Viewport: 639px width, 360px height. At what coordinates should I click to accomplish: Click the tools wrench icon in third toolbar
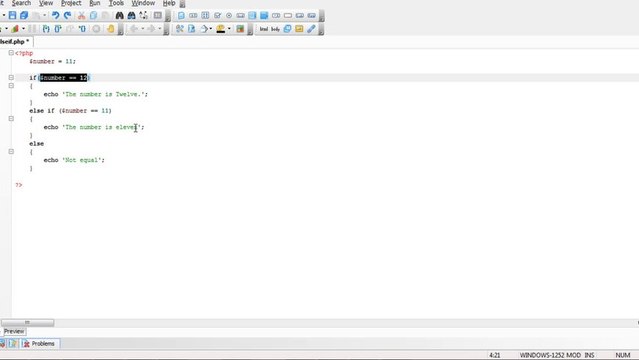pyautogui.click(x=179, y=29)
